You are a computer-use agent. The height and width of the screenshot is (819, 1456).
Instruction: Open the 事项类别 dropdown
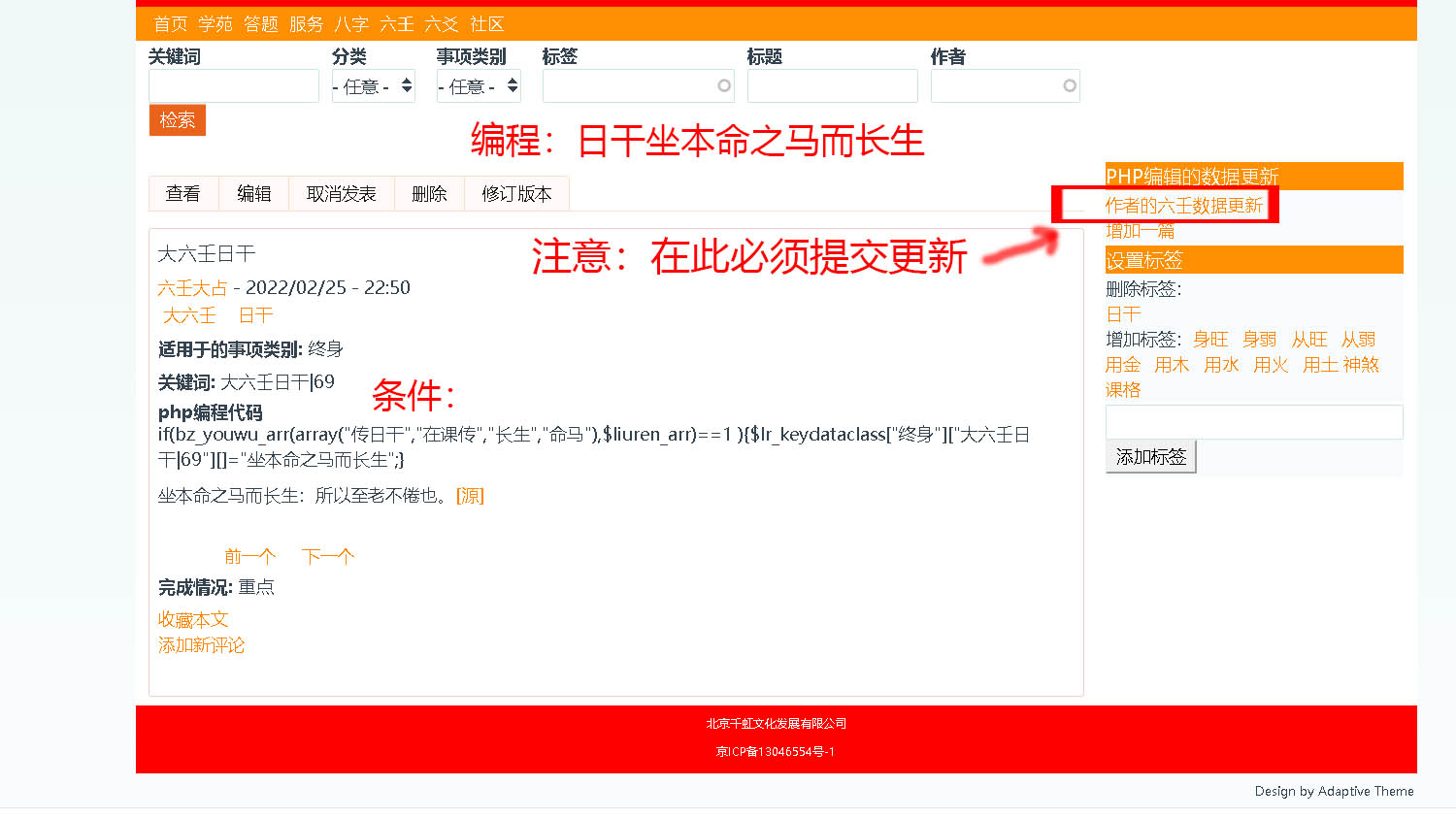478,86
